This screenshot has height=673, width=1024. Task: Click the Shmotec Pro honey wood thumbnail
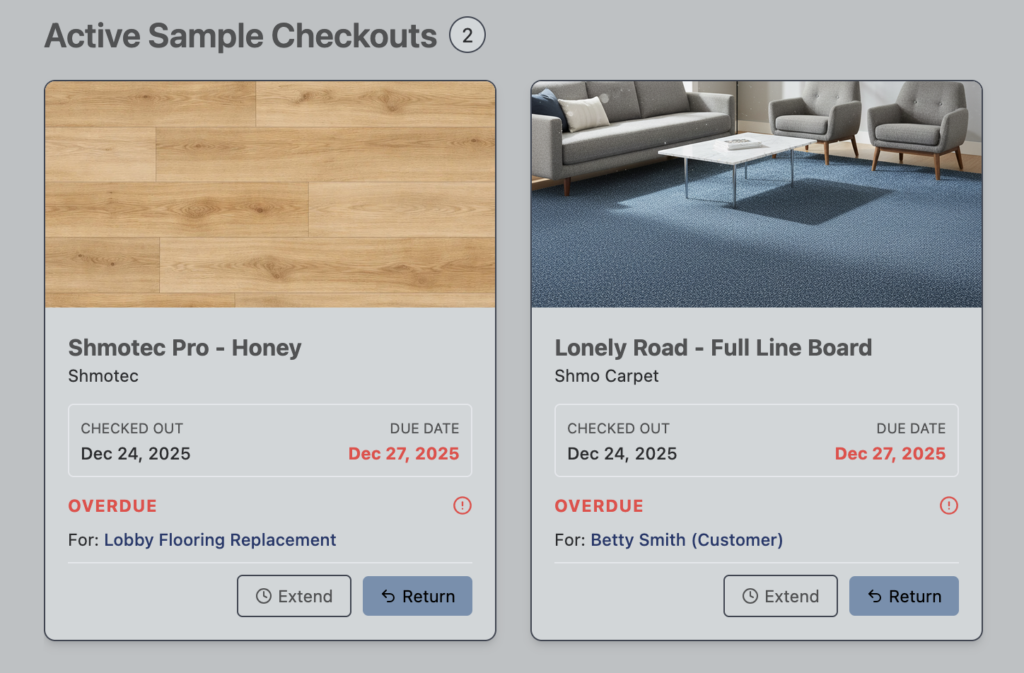pos(270,194)
